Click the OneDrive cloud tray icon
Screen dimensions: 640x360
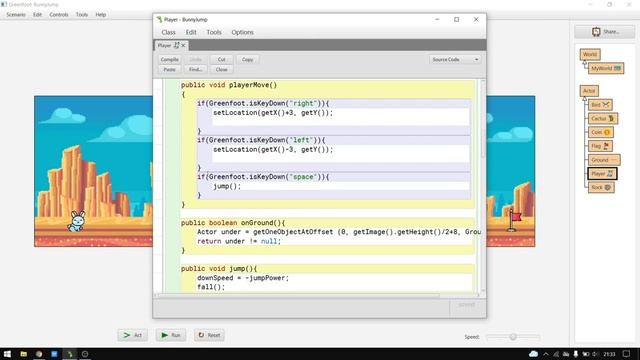tap(533, 354)
